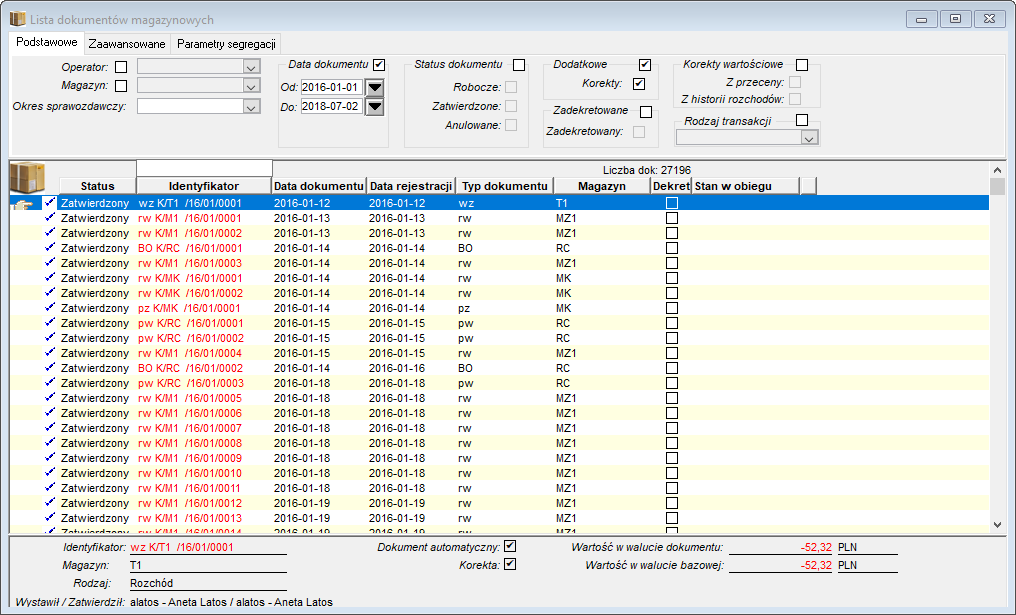Expand the Magazyn filter dropdown
1016x615 pixels.
[x=251, y=86]
